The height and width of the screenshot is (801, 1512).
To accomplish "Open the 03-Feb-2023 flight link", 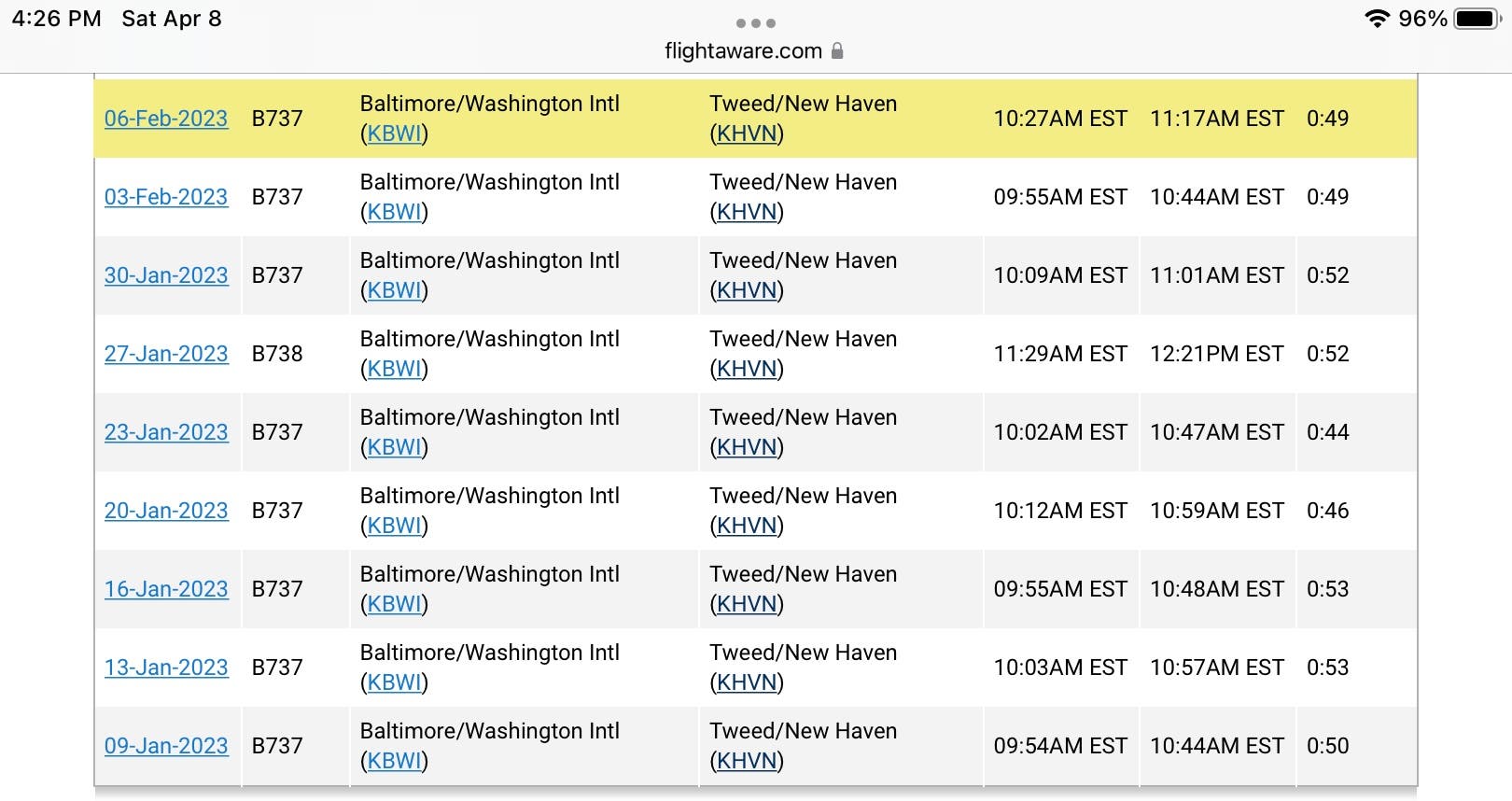I will coord(166,197).
